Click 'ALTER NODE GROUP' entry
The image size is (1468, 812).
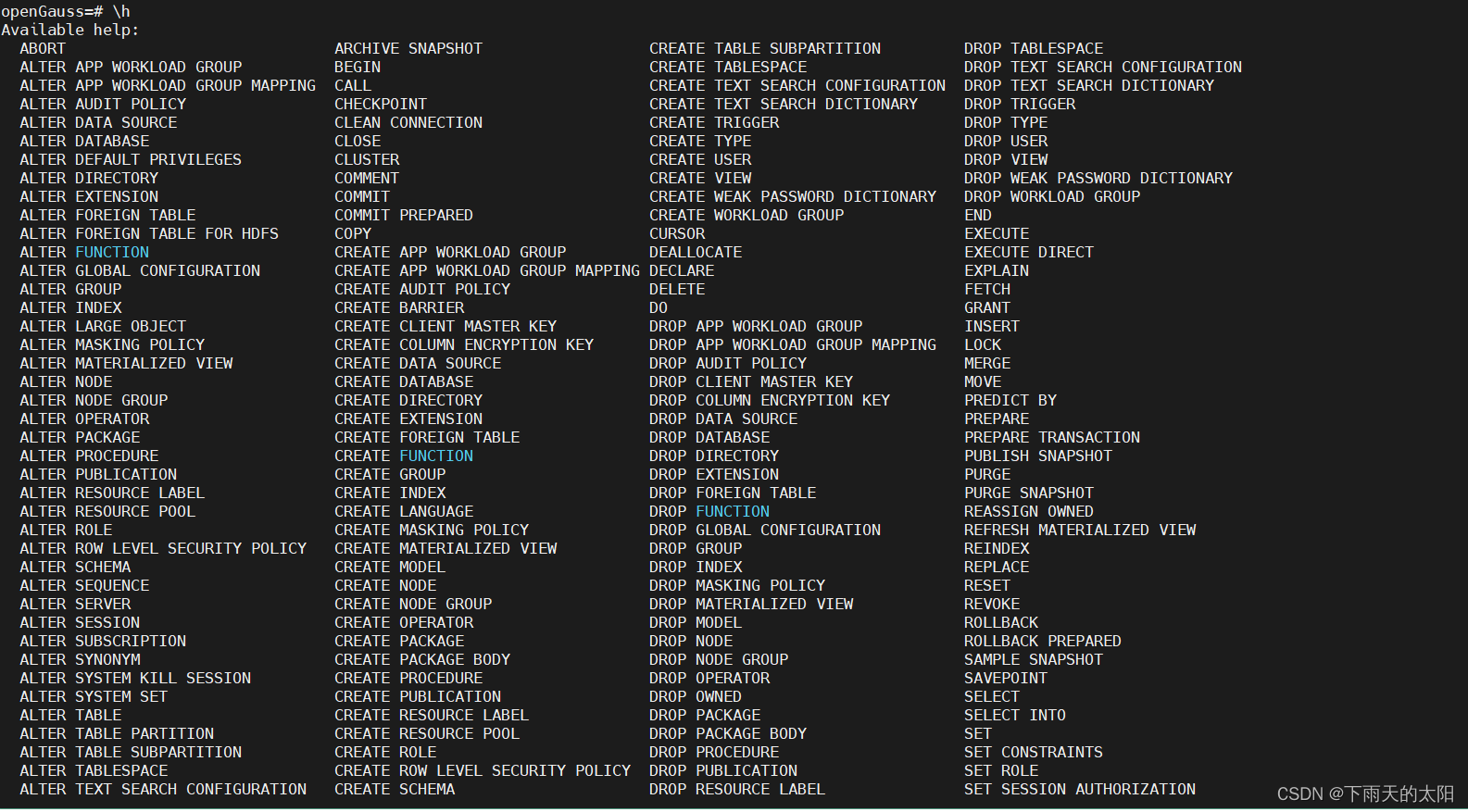point(94,400)
